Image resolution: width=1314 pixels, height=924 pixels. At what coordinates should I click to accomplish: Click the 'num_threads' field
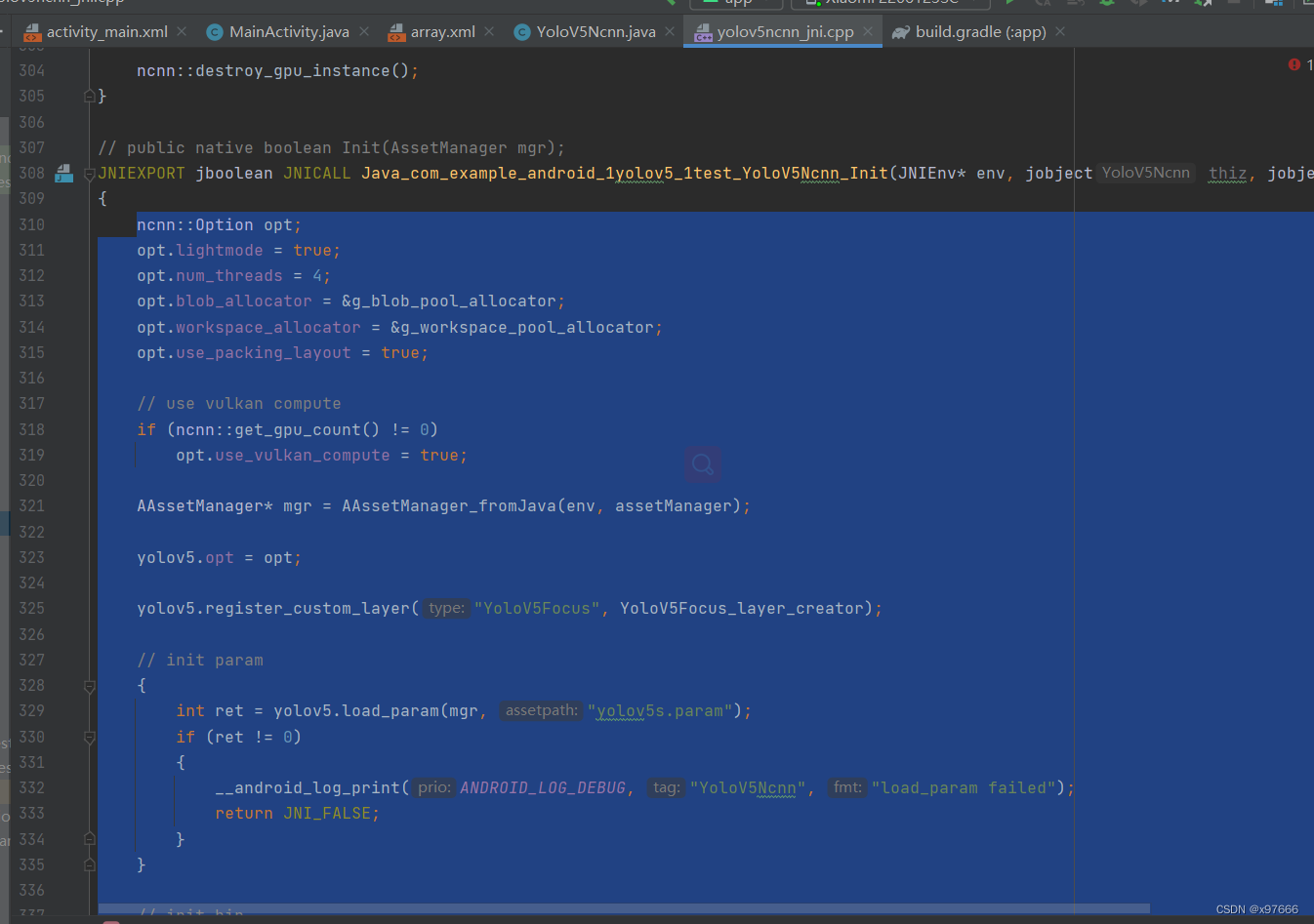coord(229,276)
